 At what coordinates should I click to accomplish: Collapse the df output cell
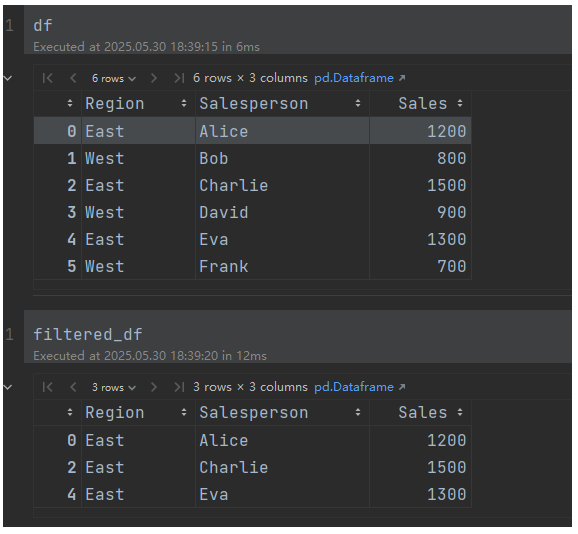[8, 78]
